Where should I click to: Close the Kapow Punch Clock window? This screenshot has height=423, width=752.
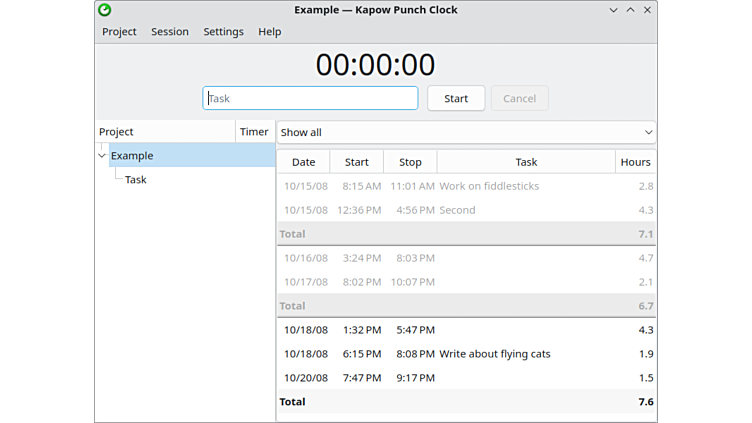click(x=647, y=10)
